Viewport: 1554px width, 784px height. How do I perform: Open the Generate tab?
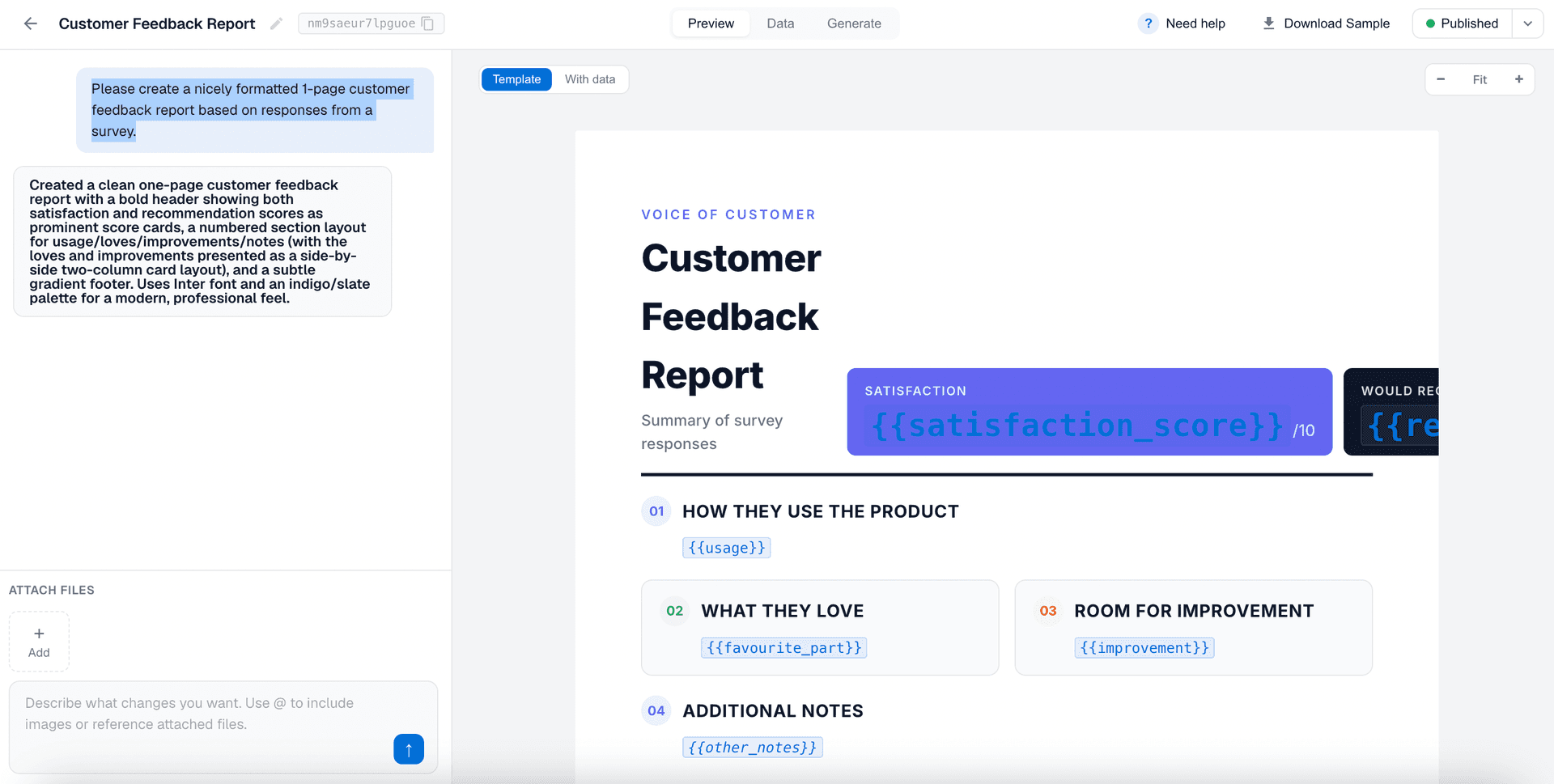854,23
